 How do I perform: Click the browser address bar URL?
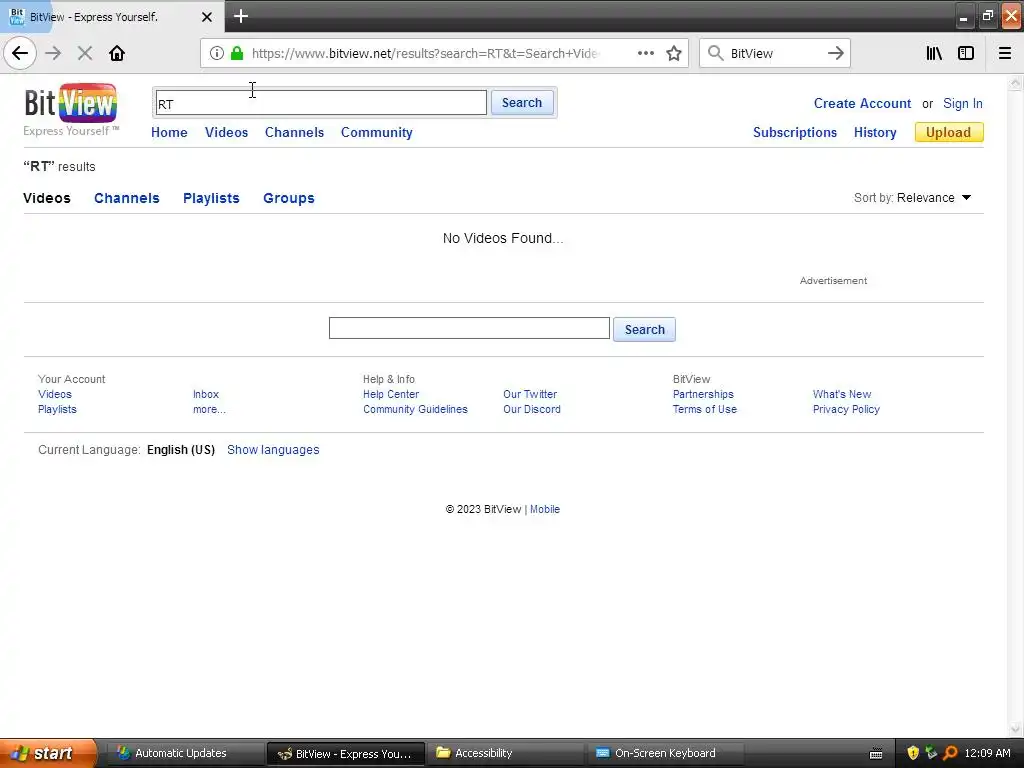click(x=424, y=53)
